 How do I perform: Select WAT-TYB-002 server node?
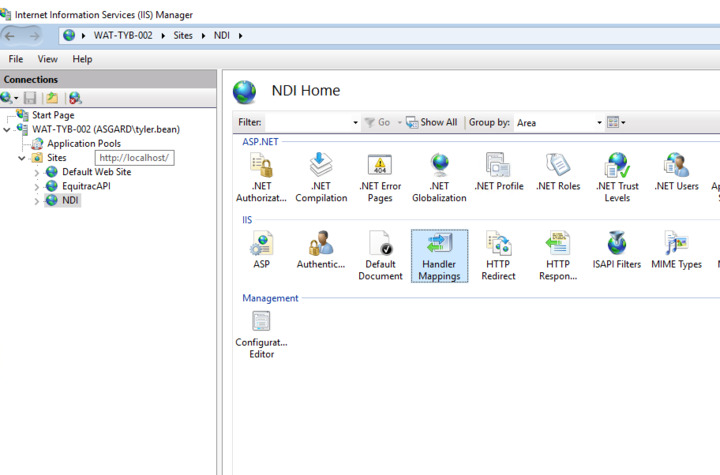106,129
